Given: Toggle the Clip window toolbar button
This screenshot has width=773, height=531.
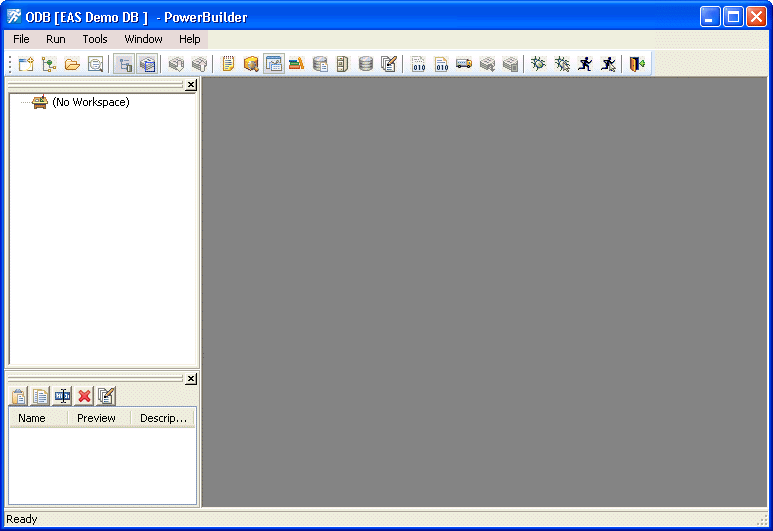Looking at the screenshot, I should (274, 64).
